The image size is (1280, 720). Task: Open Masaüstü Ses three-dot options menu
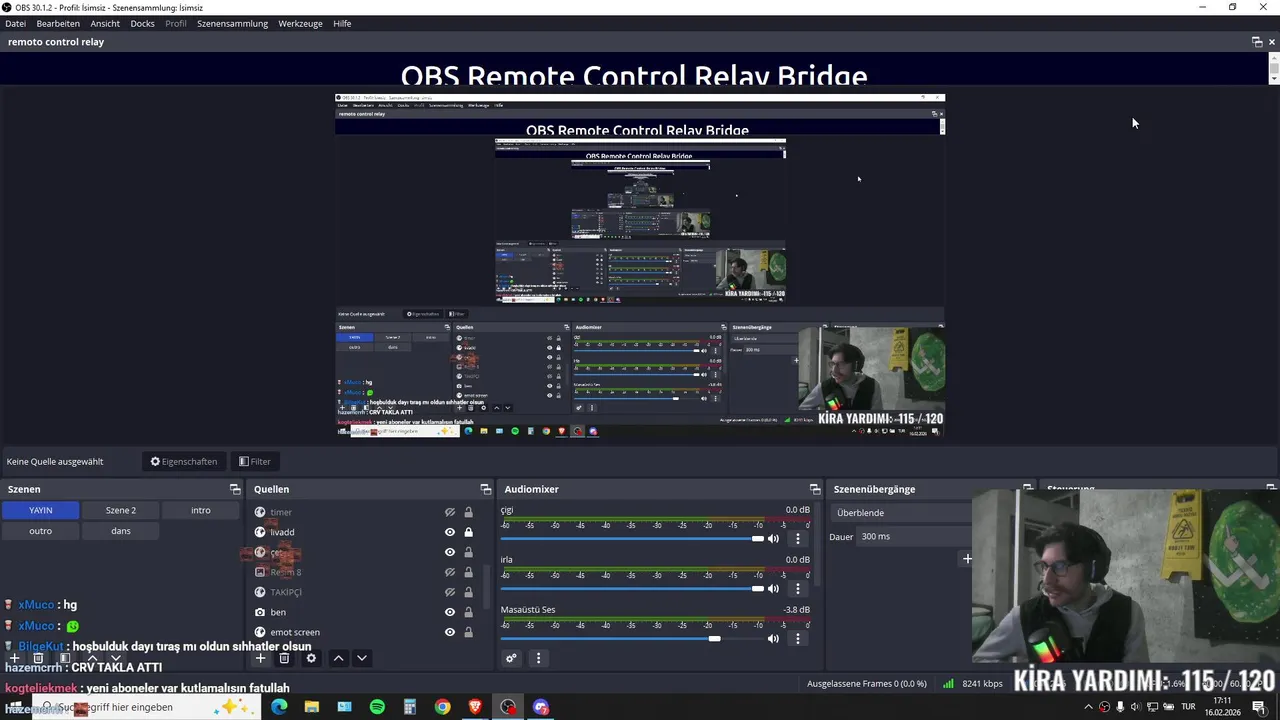click(797, 639)
